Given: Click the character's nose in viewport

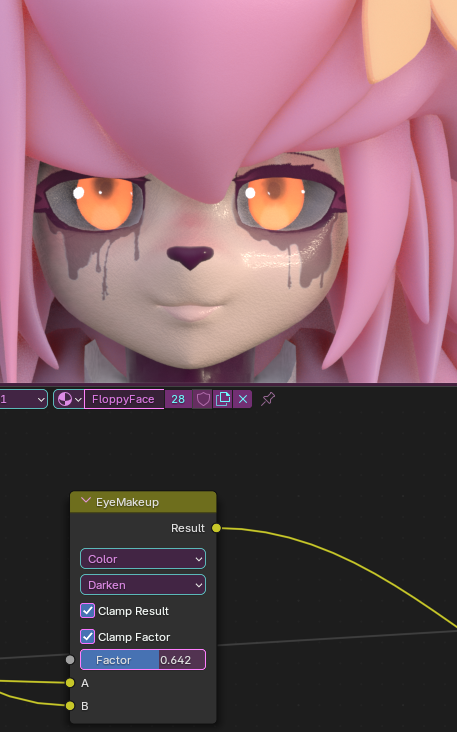Looking at the screenshot, I should (190, 257).
